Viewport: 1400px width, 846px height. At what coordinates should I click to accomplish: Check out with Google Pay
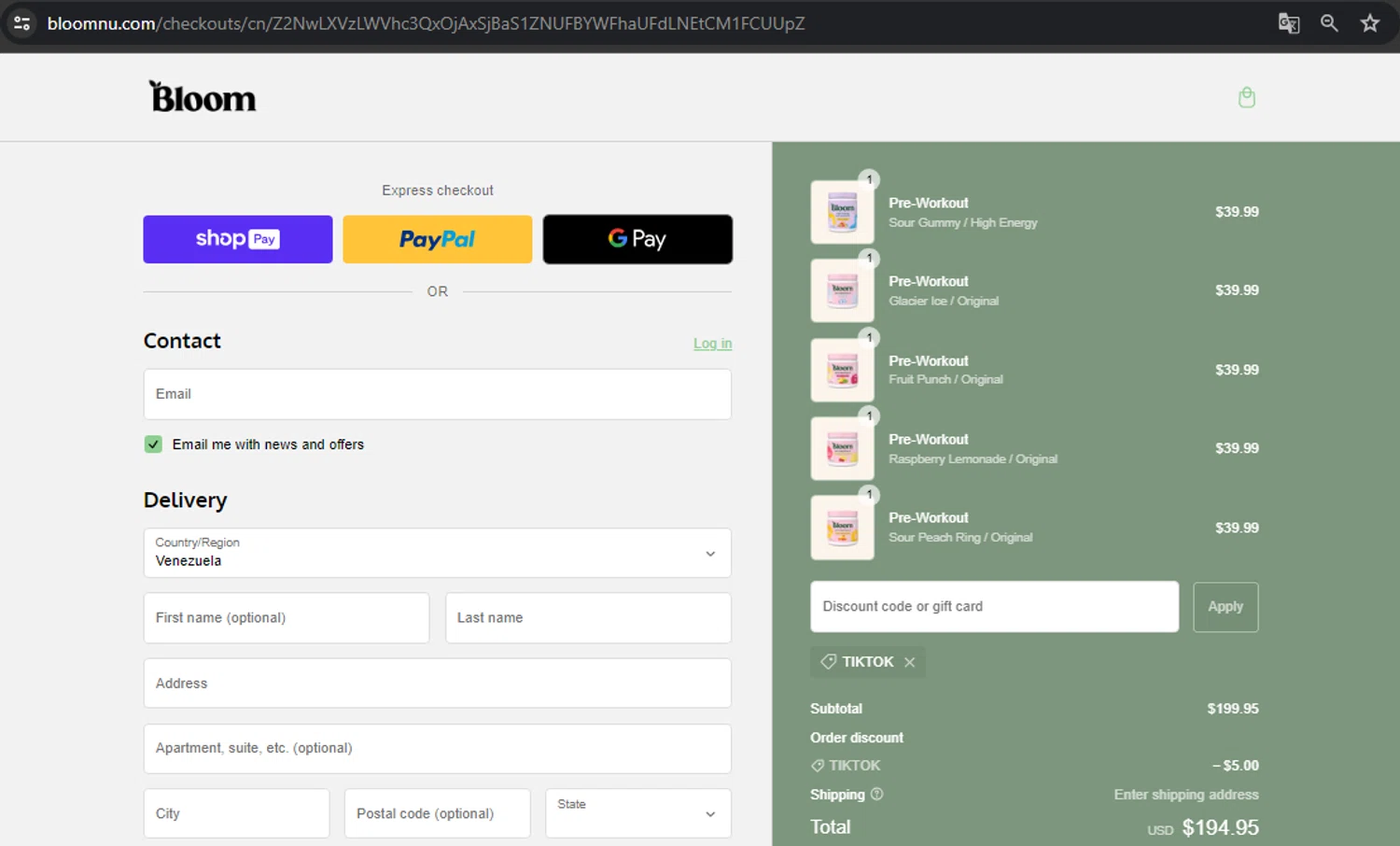637,239
